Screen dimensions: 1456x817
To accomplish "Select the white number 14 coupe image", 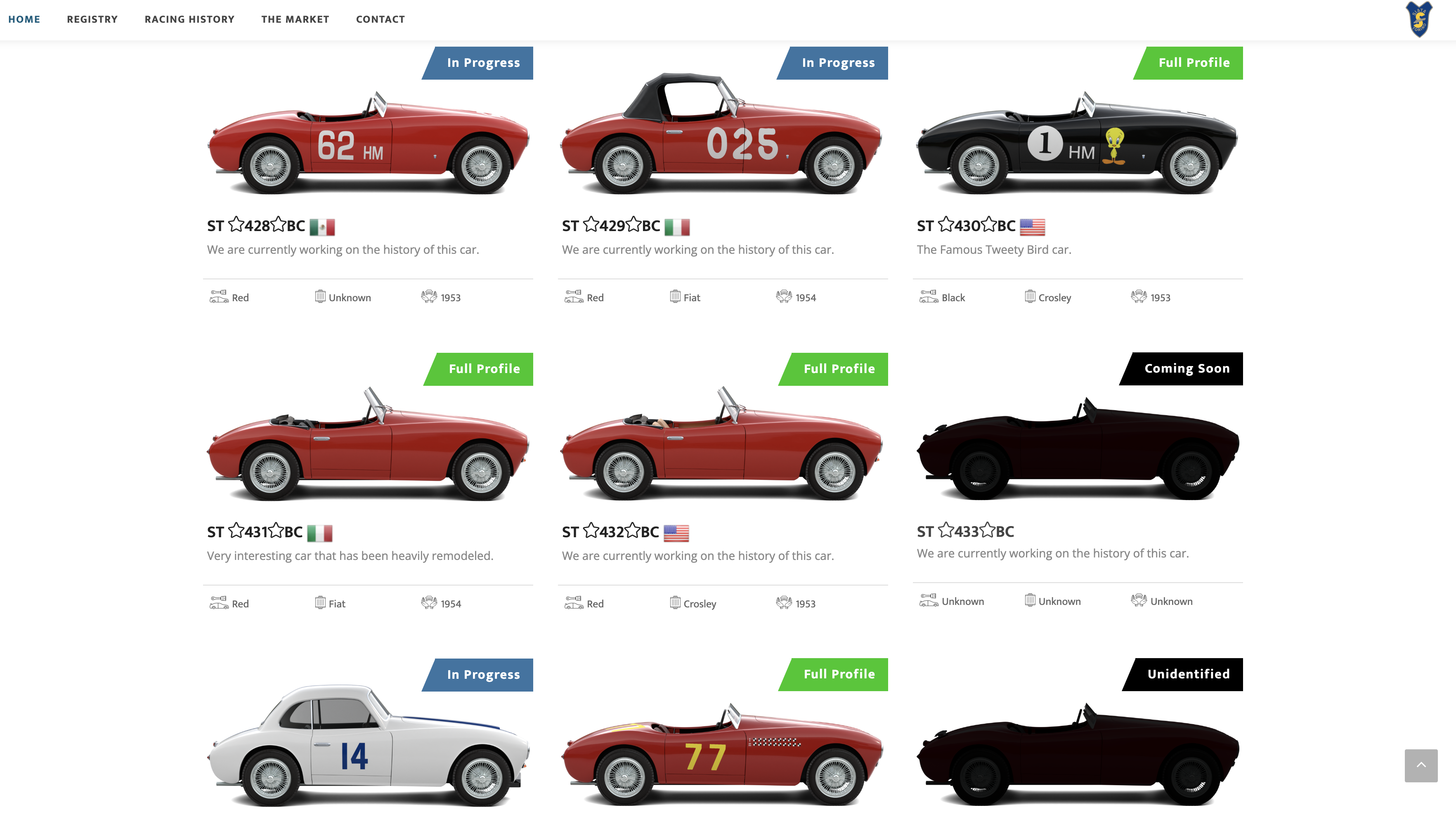I will [x=369, y=746].
